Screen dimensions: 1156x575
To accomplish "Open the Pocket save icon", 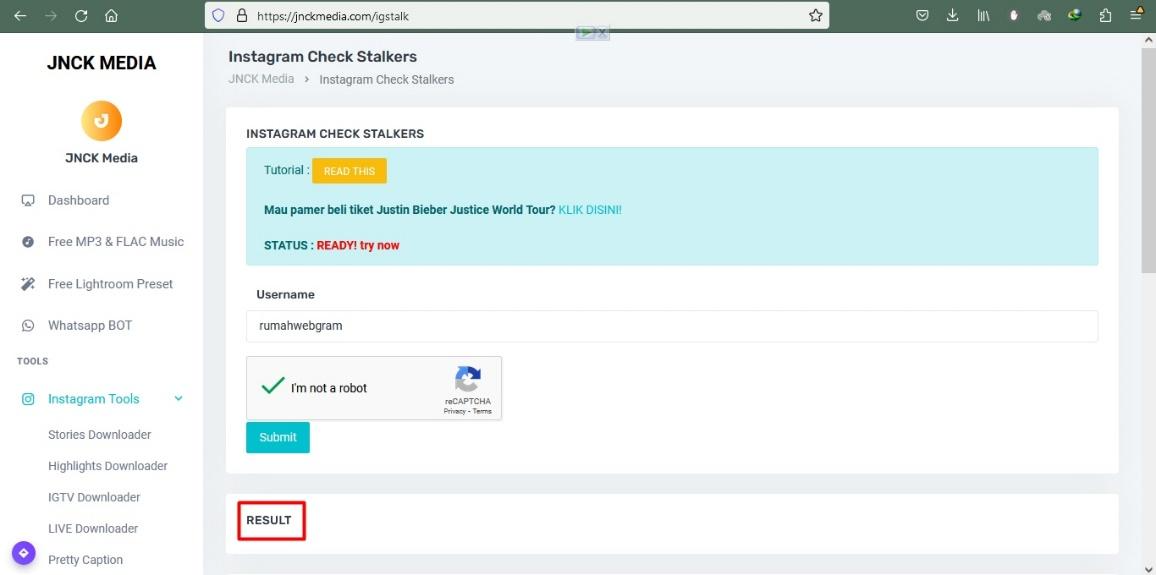I will (x=922, y=15).
